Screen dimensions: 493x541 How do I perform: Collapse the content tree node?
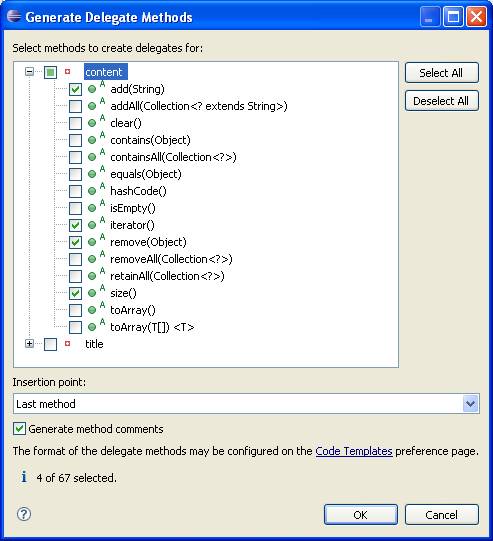[x=29, y=72]
